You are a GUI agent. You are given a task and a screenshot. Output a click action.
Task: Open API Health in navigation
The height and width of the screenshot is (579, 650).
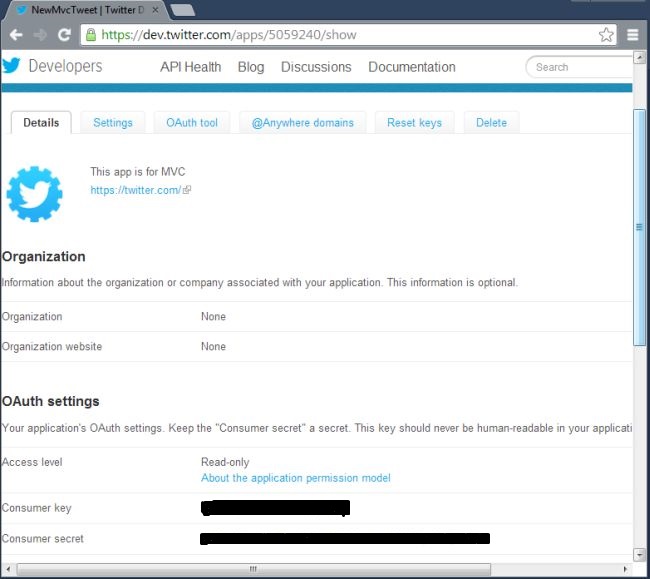click(x=191, y=67)
